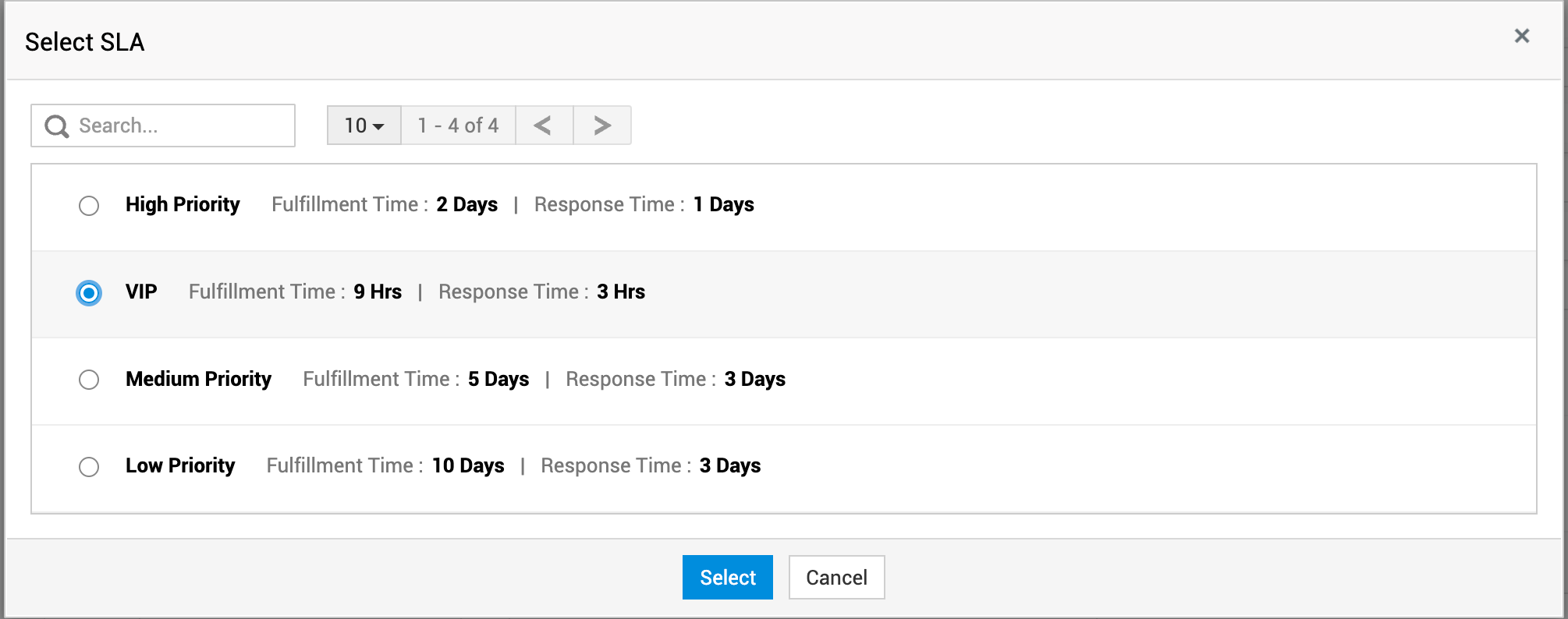Go to previous page arrow

click(x=544, y=126)
